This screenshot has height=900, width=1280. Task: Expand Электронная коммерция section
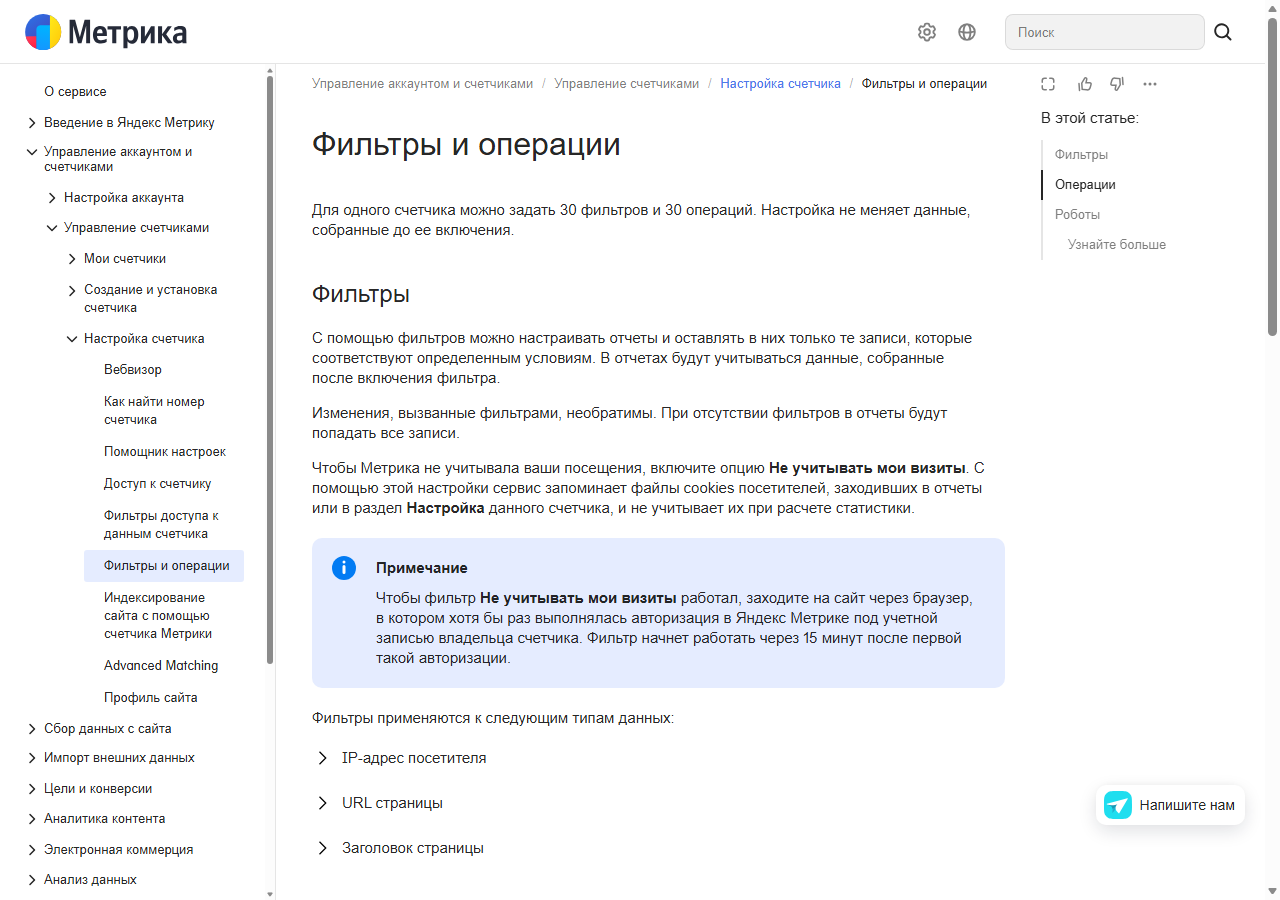[32, 850]
